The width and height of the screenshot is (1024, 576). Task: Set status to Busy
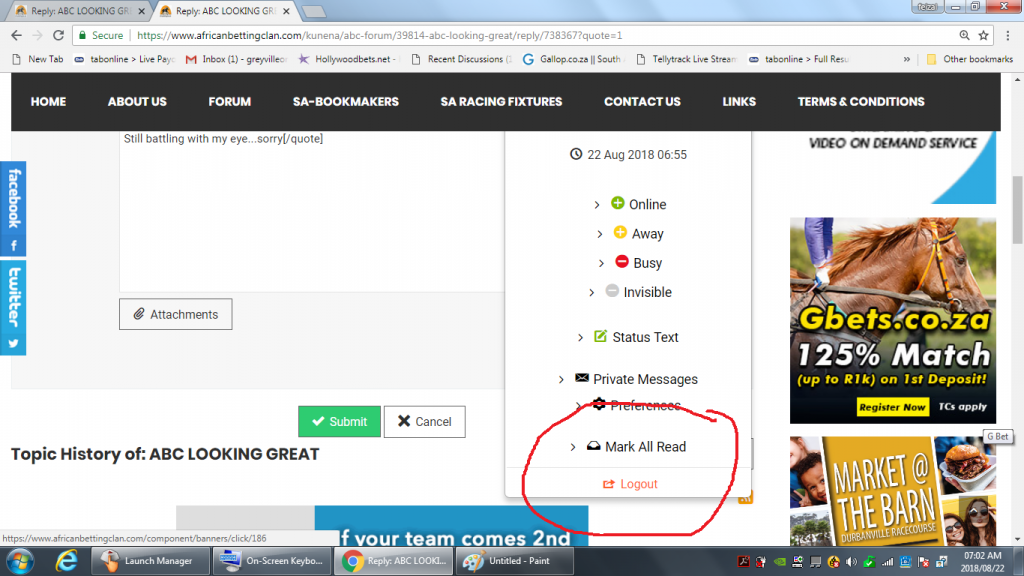tap(647, 263)
